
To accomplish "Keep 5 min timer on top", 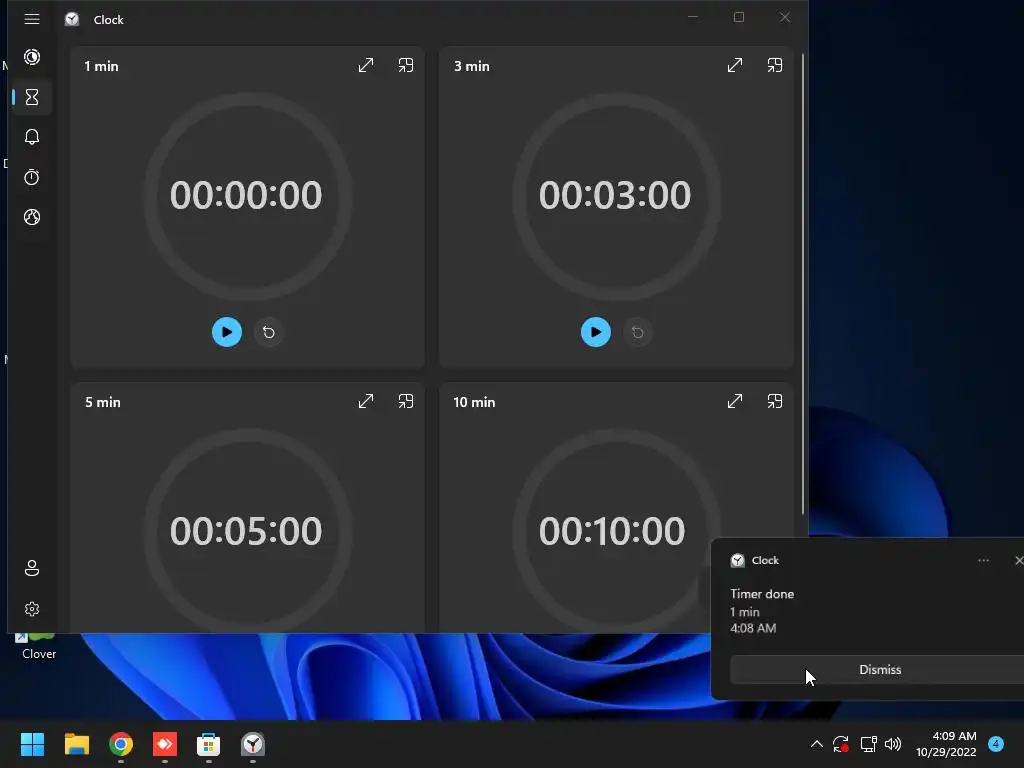I will click(406, 401).
